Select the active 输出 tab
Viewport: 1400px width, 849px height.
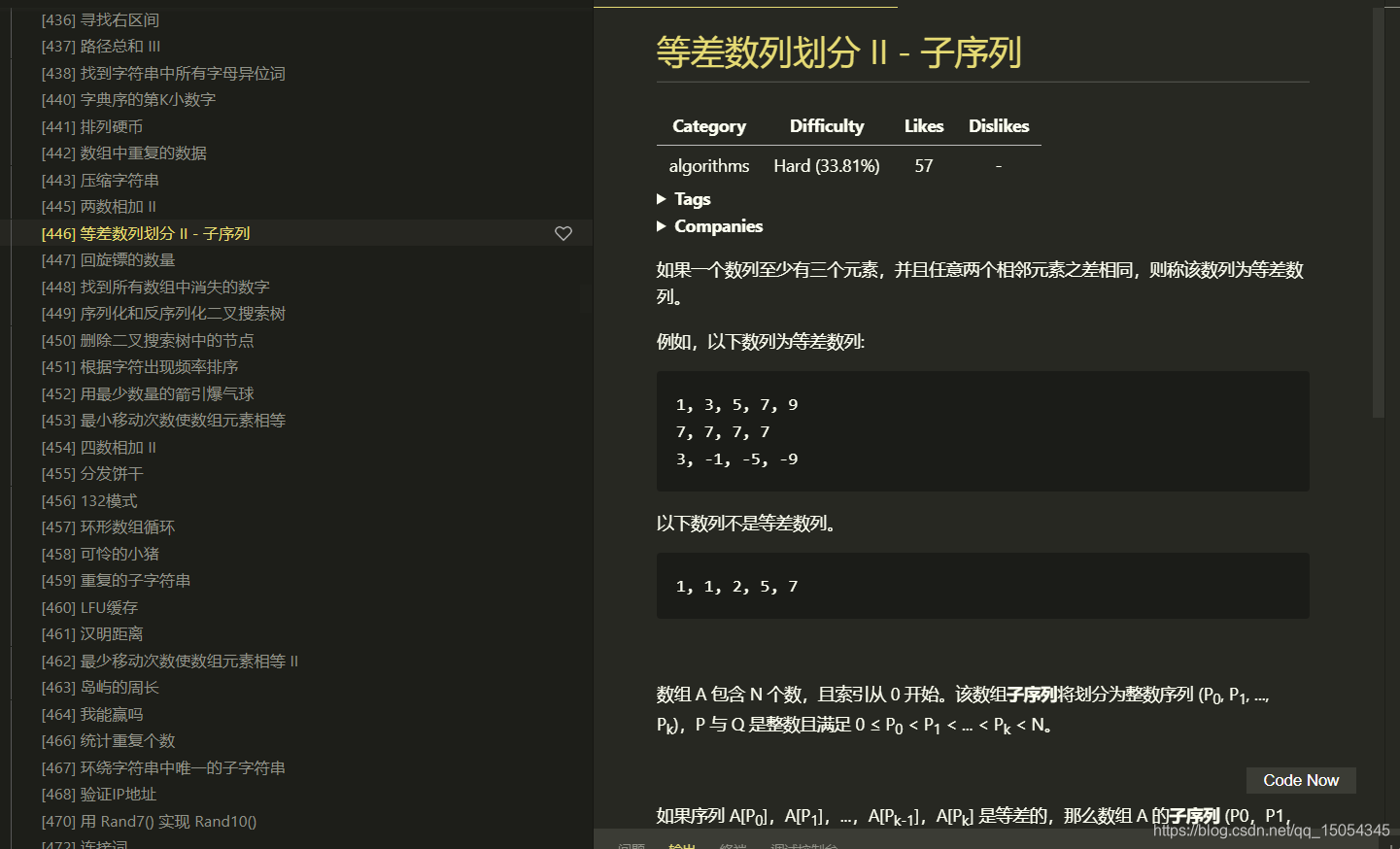click(682, 845)
